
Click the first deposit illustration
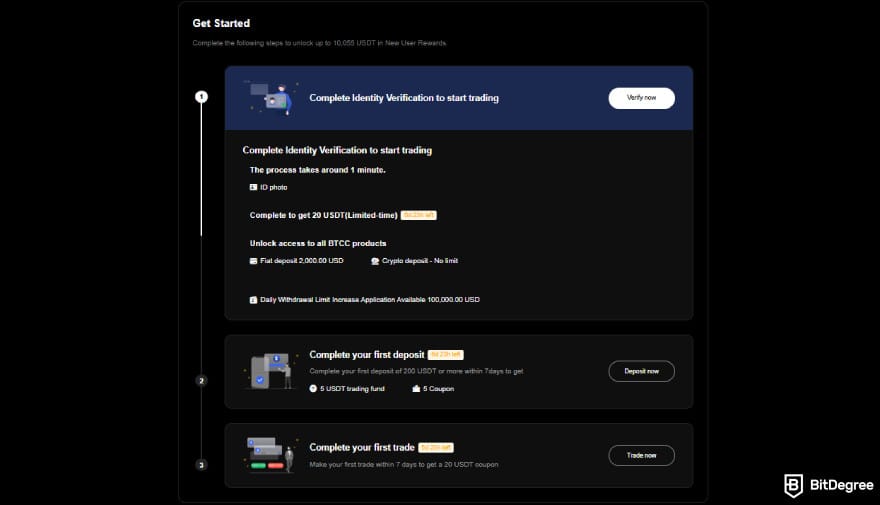(x=272, y=371)
